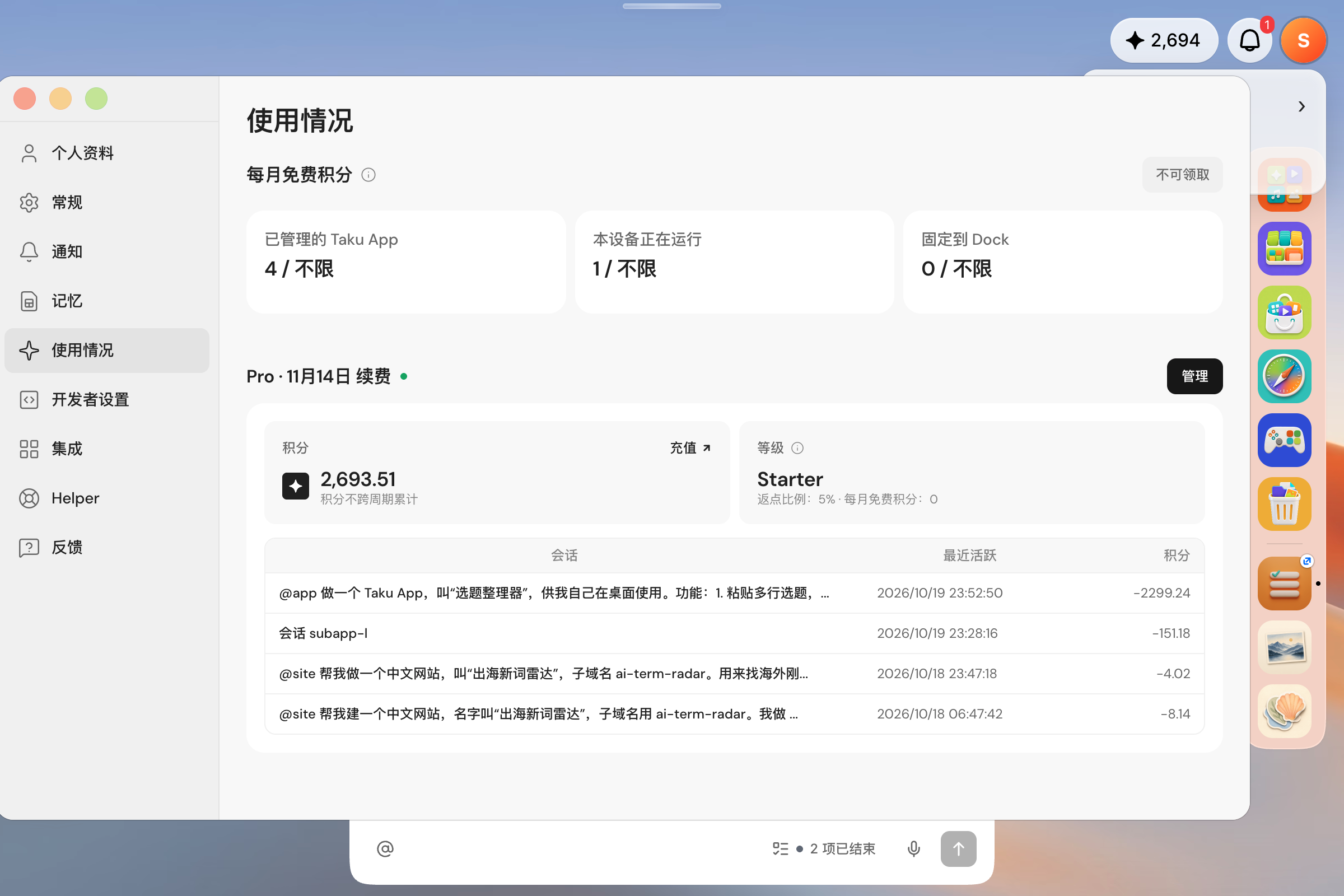Select 使用情况 in the sidebar

[106, 351]
